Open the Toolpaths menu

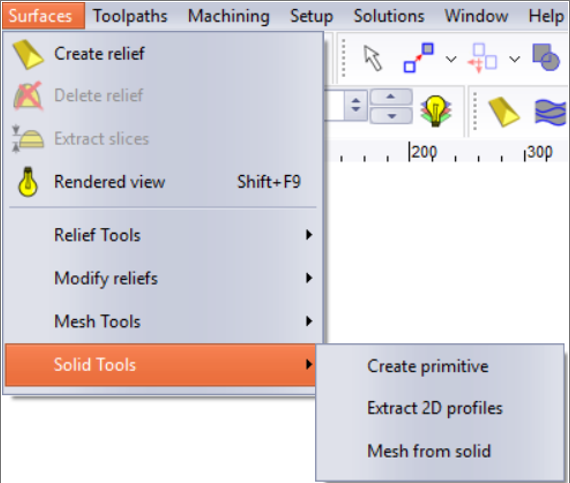130,16
